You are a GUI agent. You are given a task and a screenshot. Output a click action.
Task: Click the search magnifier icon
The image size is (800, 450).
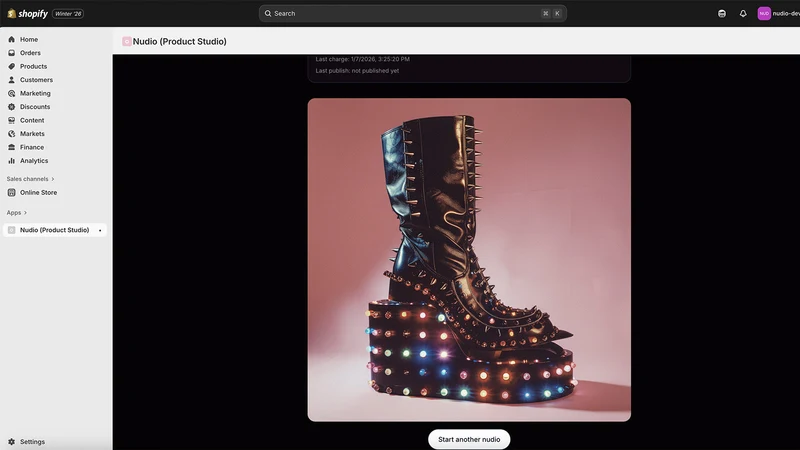pyautogui.click(x=268, y=14)
